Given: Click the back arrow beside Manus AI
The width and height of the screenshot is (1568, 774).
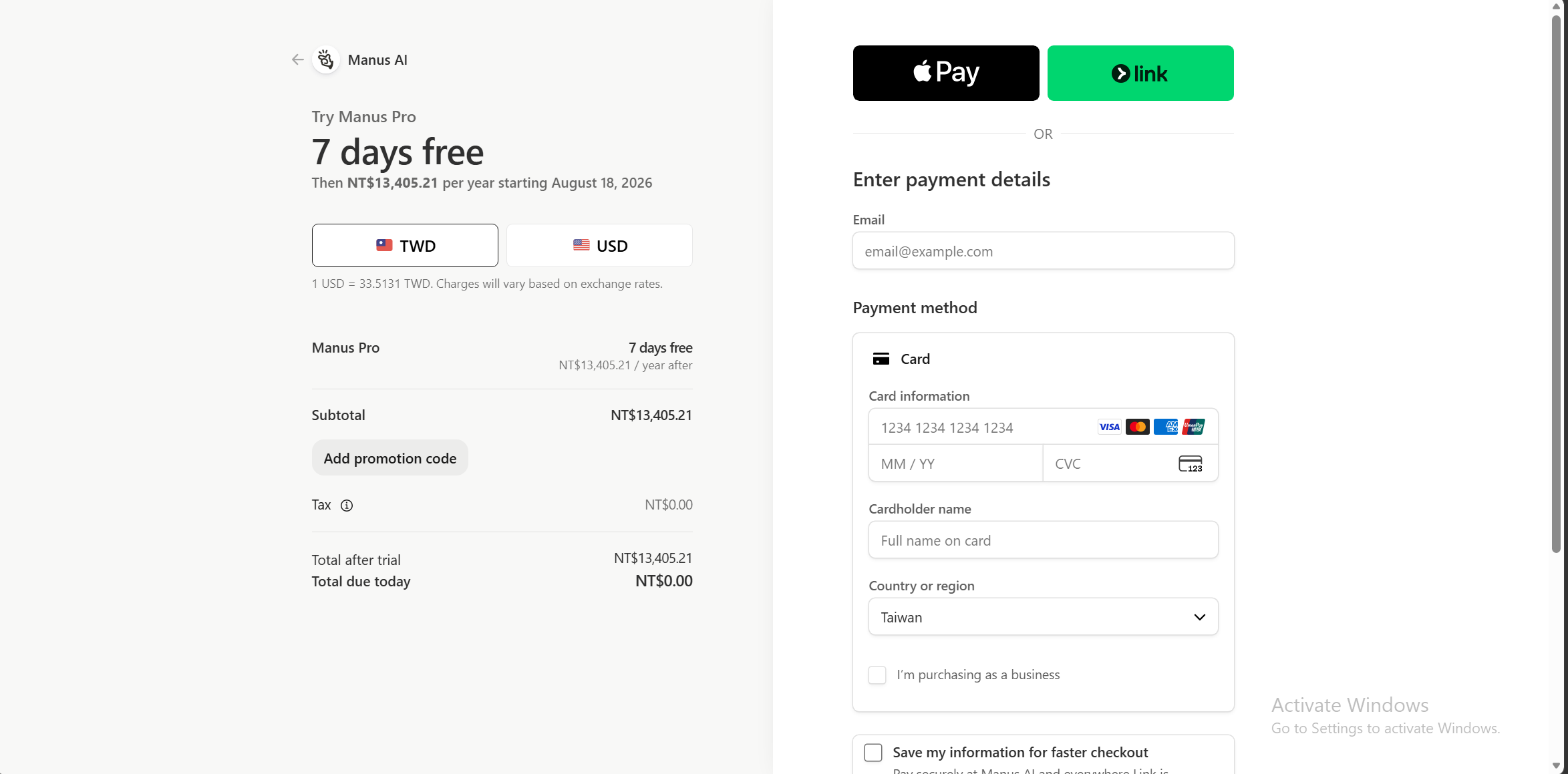Looking at the screenshot, I should click(x=297, y=60).
